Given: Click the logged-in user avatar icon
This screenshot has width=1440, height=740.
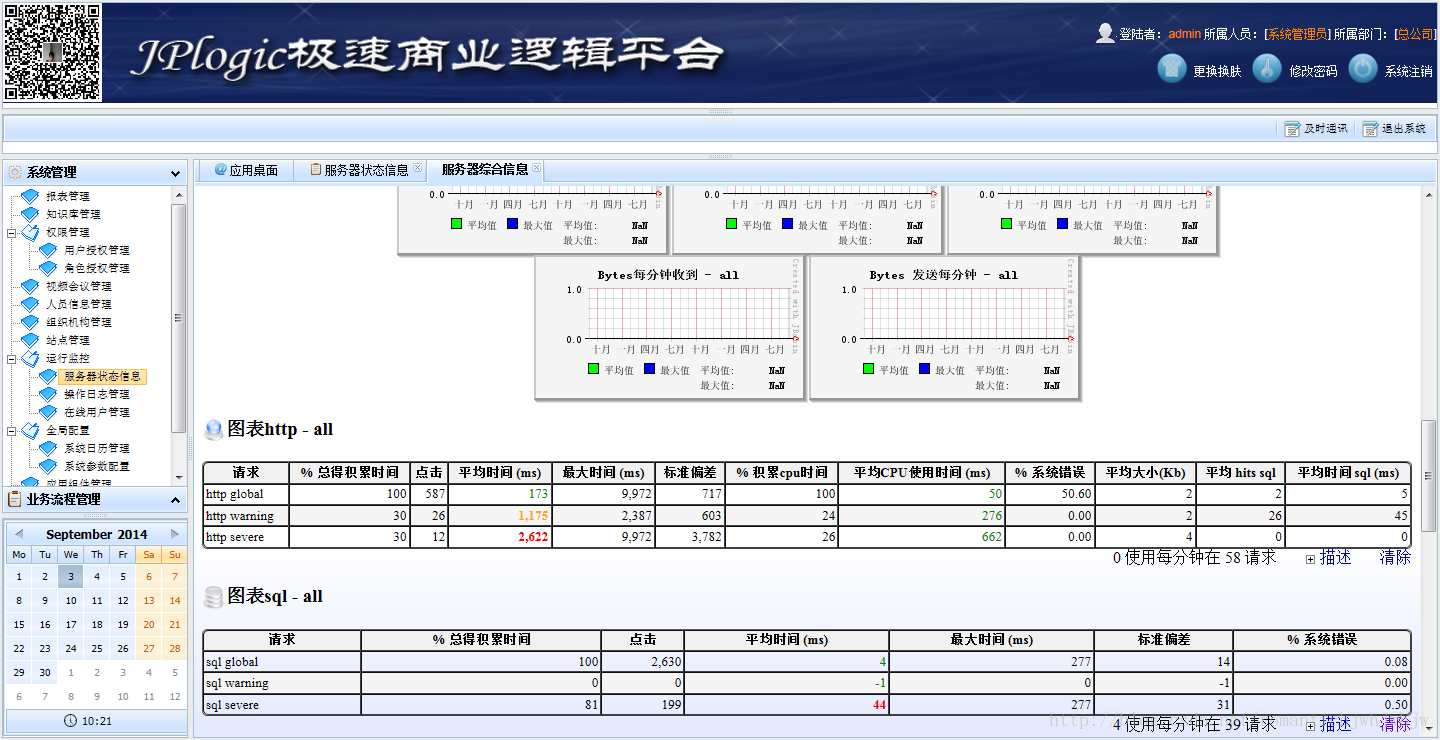Looking at the screenshot, I should coord(1105,33).
